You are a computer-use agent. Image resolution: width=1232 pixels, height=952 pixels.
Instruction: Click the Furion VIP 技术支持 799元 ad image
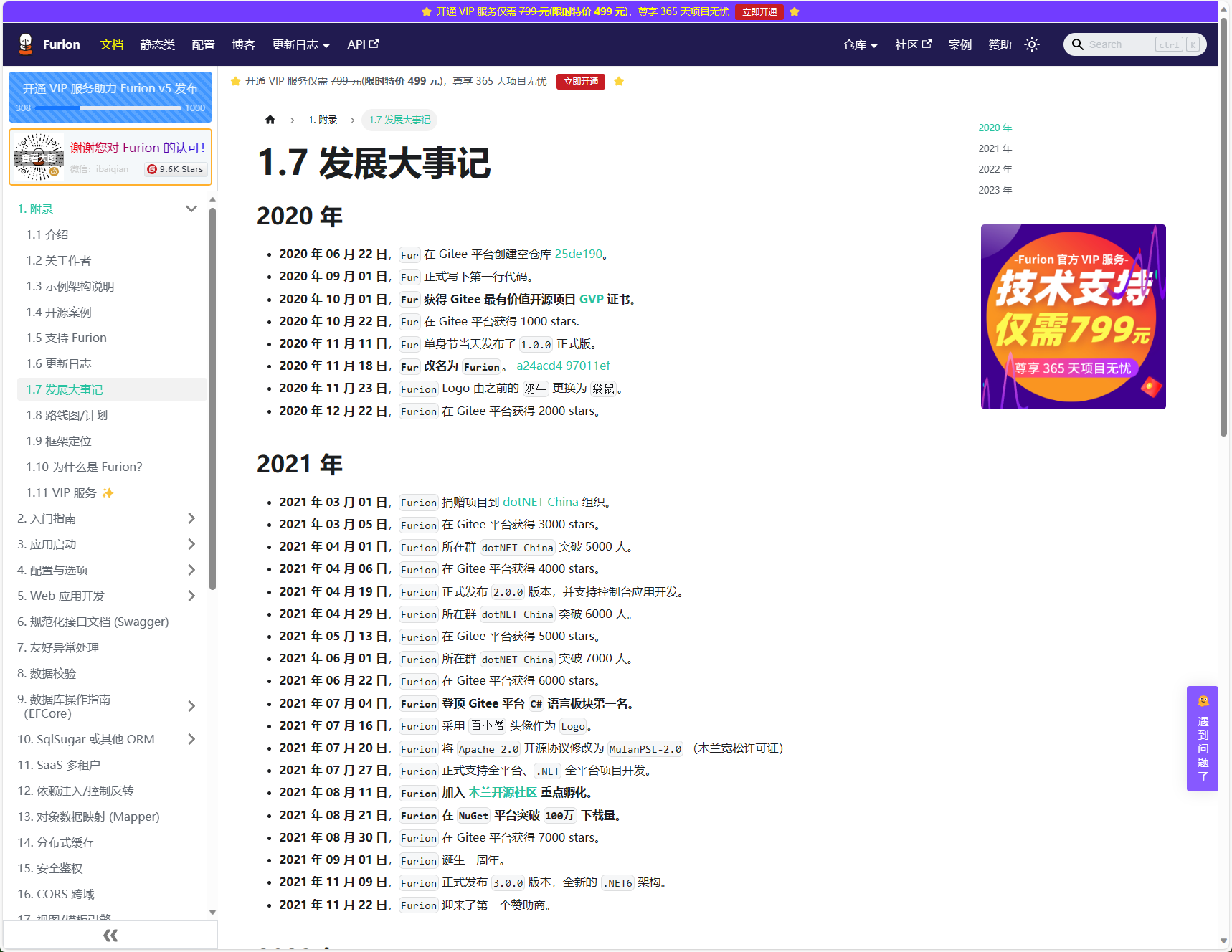tap(1073, 317)
